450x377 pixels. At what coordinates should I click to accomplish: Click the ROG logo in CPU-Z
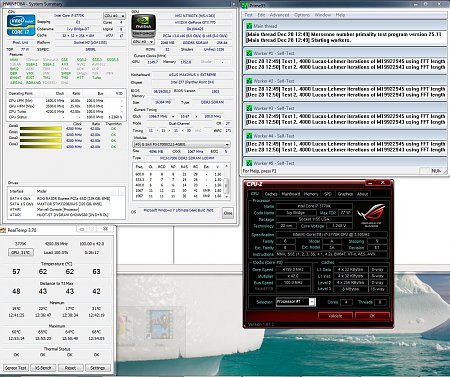(371, 216)
